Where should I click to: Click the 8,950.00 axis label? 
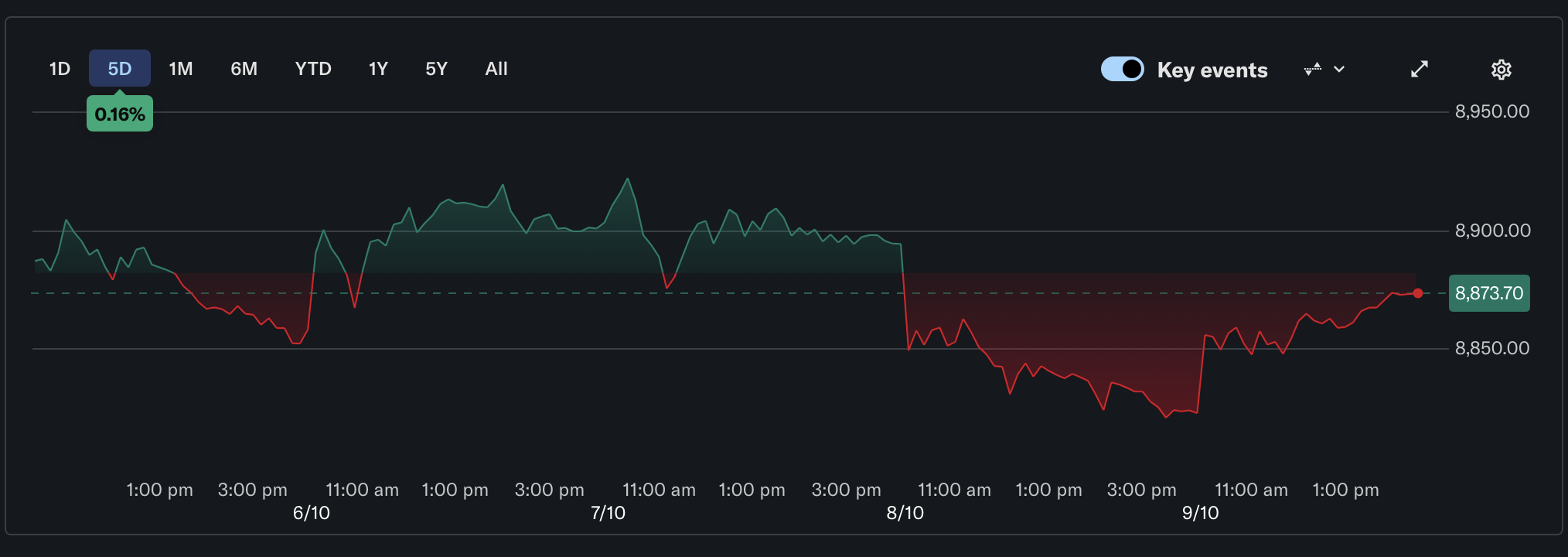click(x=1492, y=111)
